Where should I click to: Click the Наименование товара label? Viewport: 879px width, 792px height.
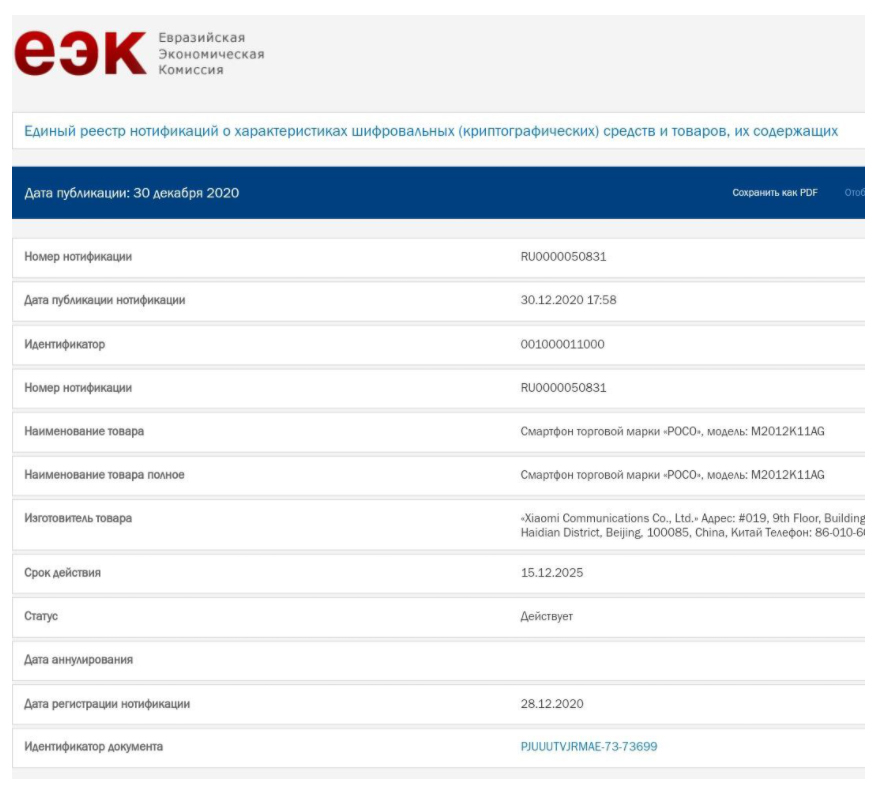pyautogui.click(x=84, y=431)
